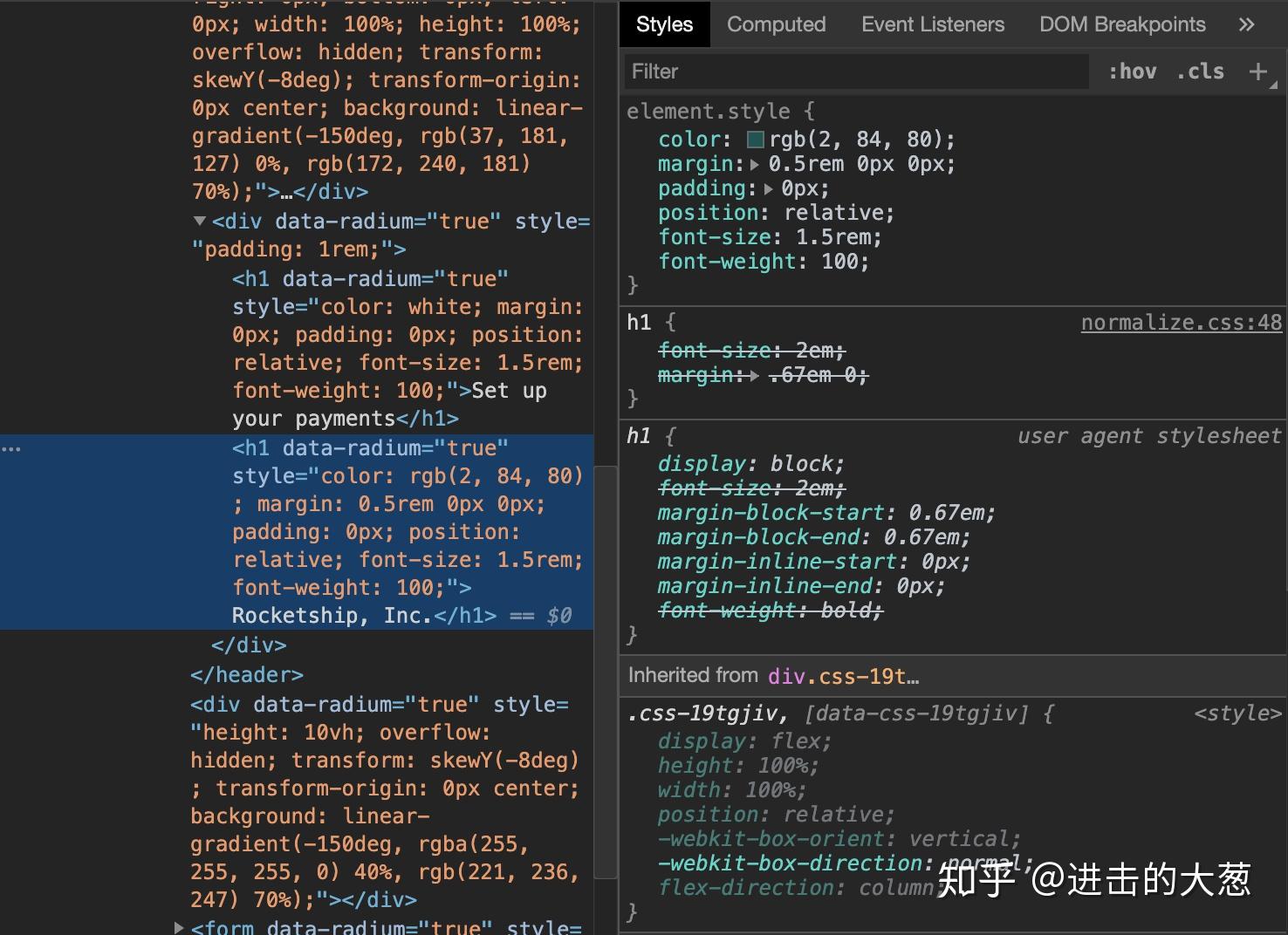Click inside the style Filter input field
The height and width of the screenshot is (935, 1288).
[855, 72]
